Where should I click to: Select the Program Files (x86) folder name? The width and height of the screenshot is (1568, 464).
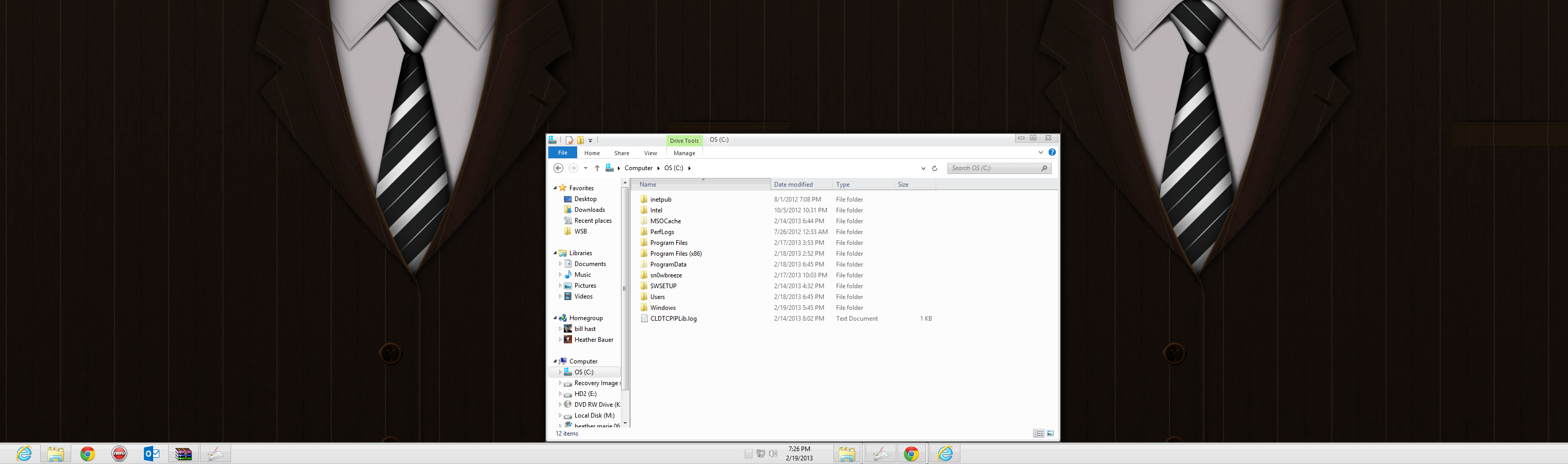pyautogui.click(x=676, y=254)
